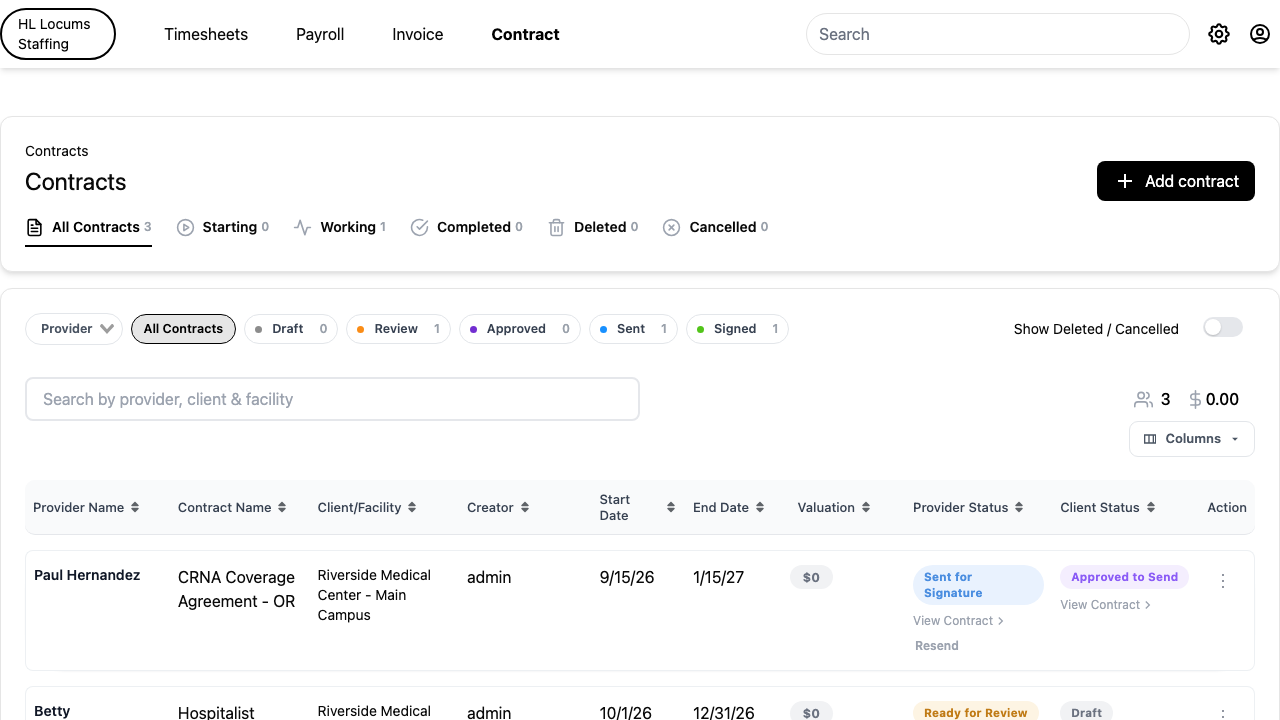The image size is (1280, 720).
Task: Click the HL Locums Staffing logo button
Action: [x=58, y=34]
